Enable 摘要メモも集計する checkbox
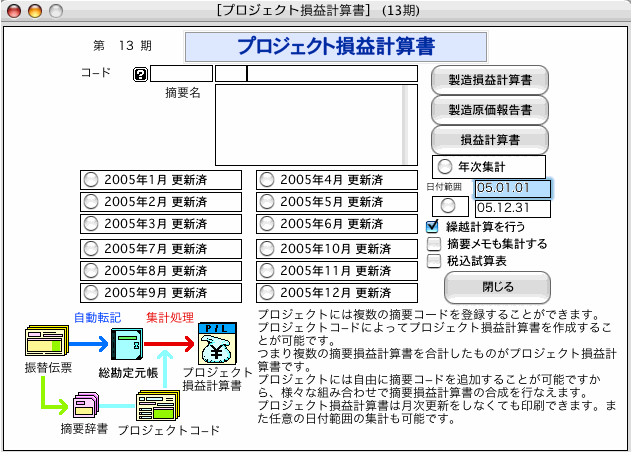Image resolution: width=631 pixels, height=452 pixels. 433,243
